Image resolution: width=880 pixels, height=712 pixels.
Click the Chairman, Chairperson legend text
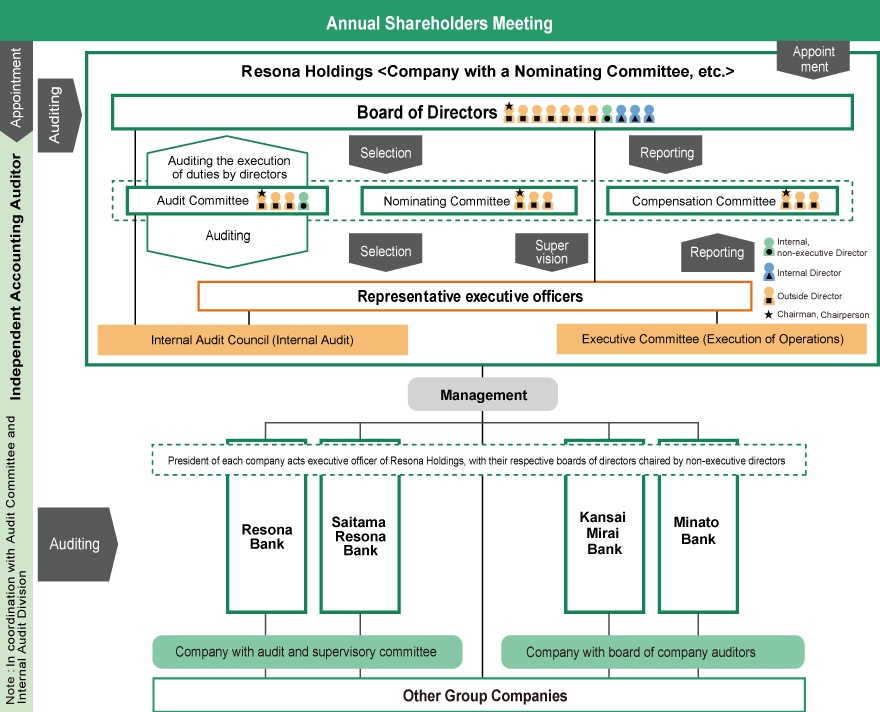click(x=823, y=314)
